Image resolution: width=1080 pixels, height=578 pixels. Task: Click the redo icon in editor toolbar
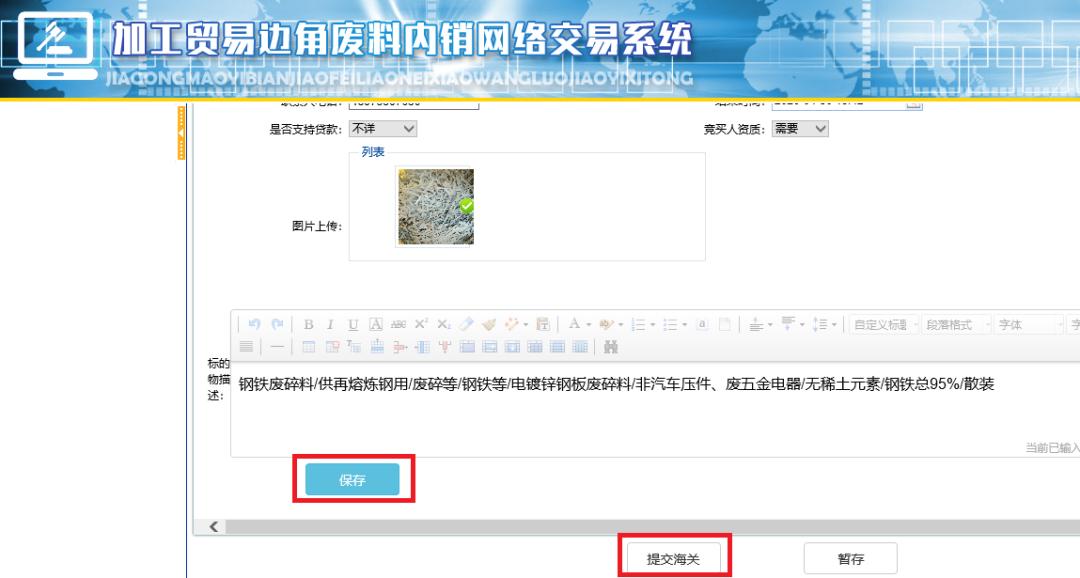point(277,324)
